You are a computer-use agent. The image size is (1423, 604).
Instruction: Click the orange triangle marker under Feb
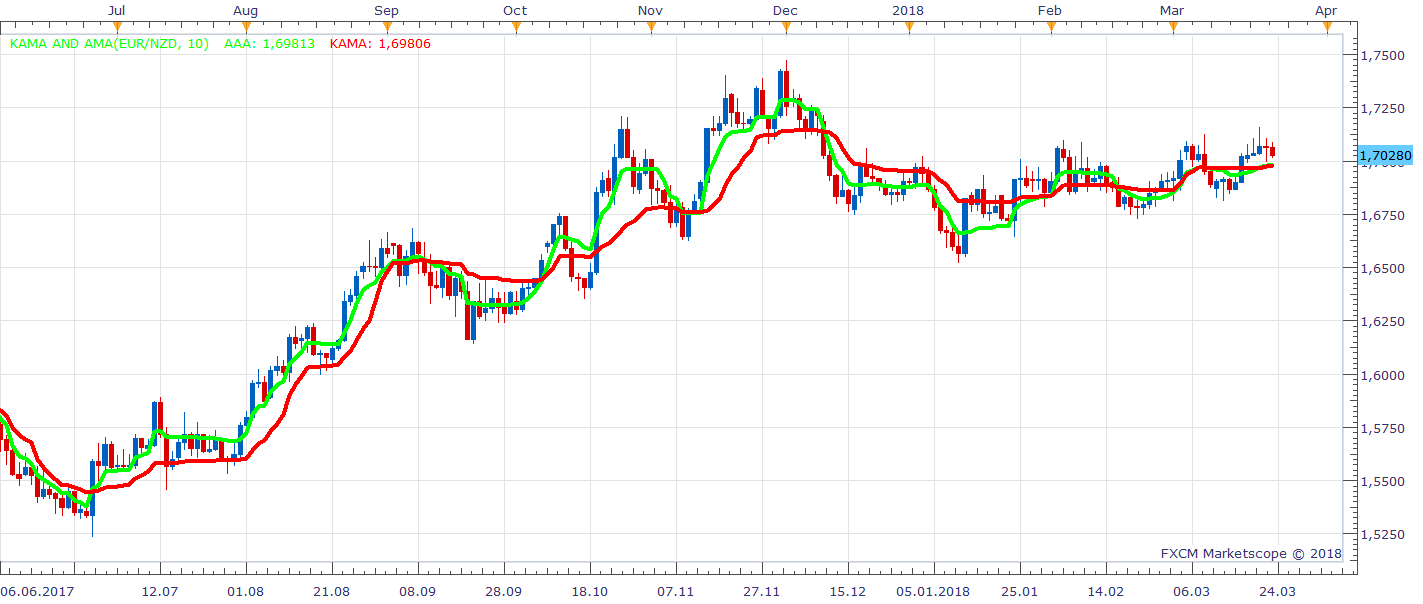[1050, 27]
